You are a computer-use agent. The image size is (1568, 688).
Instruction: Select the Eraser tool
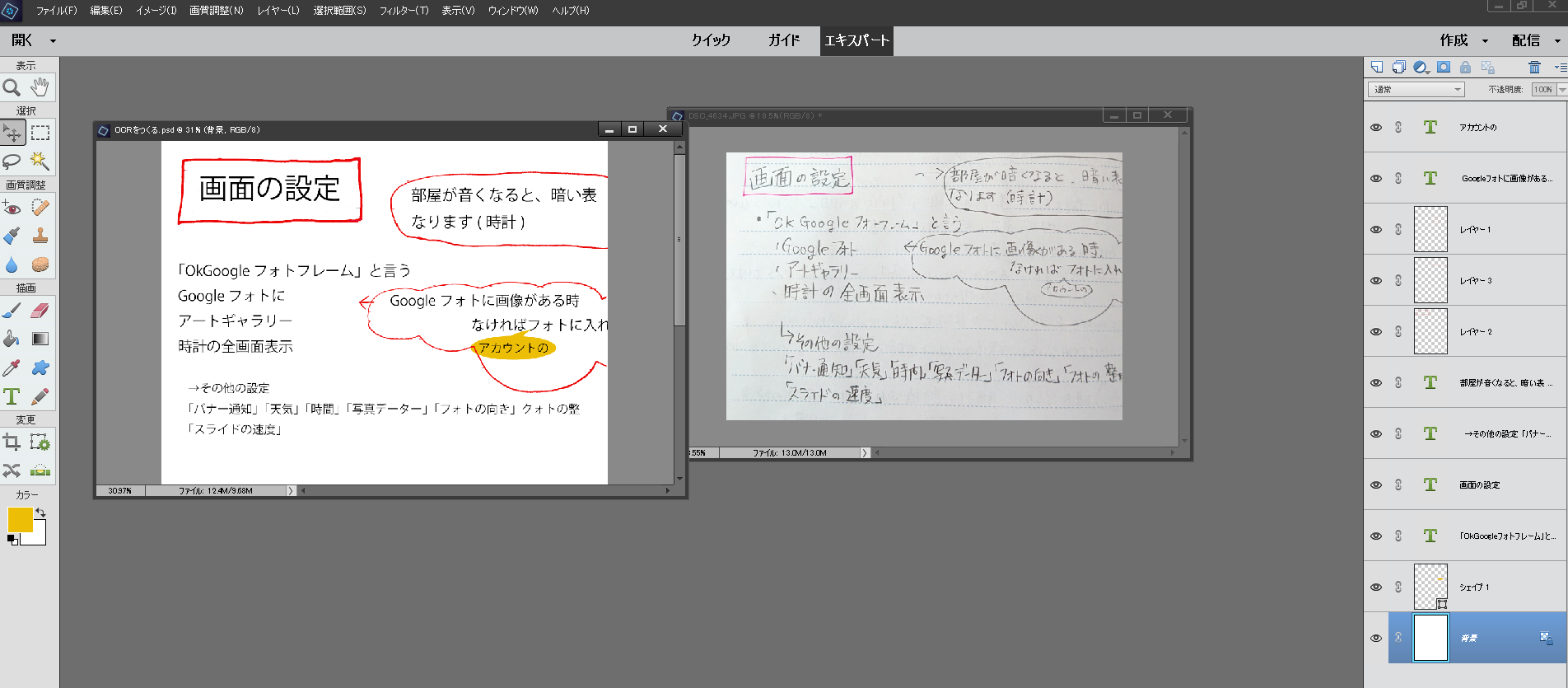coord(40,311)
